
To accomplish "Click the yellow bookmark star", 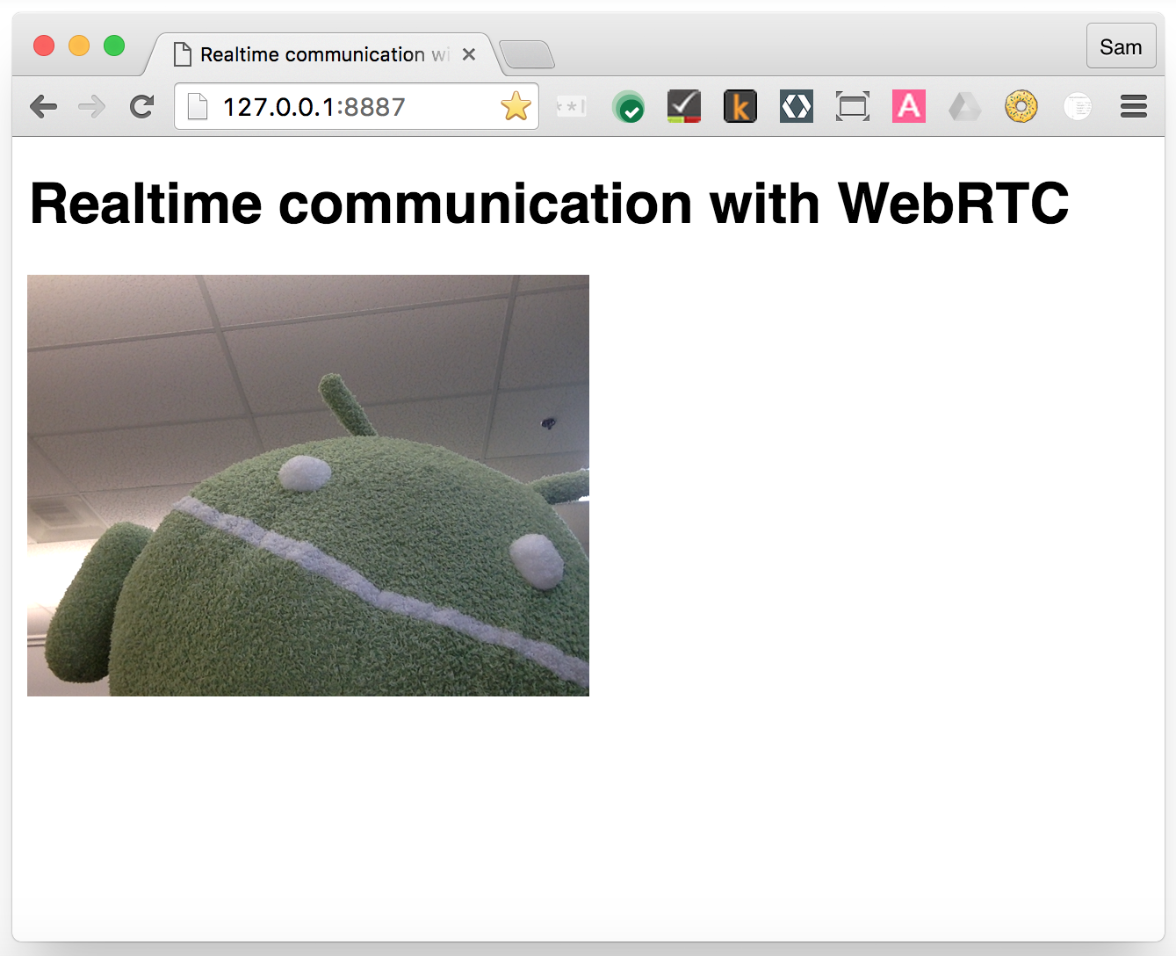I will pos(515,106).
